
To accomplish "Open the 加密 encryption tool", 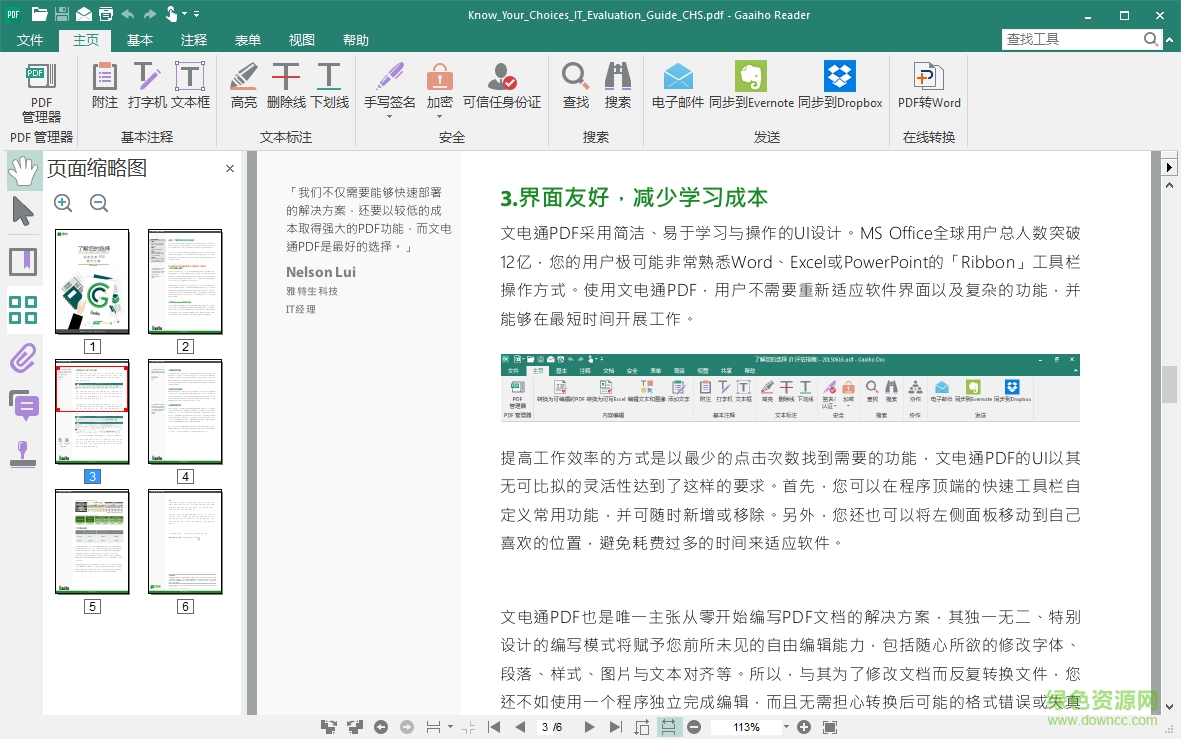I will click(440, 85).
